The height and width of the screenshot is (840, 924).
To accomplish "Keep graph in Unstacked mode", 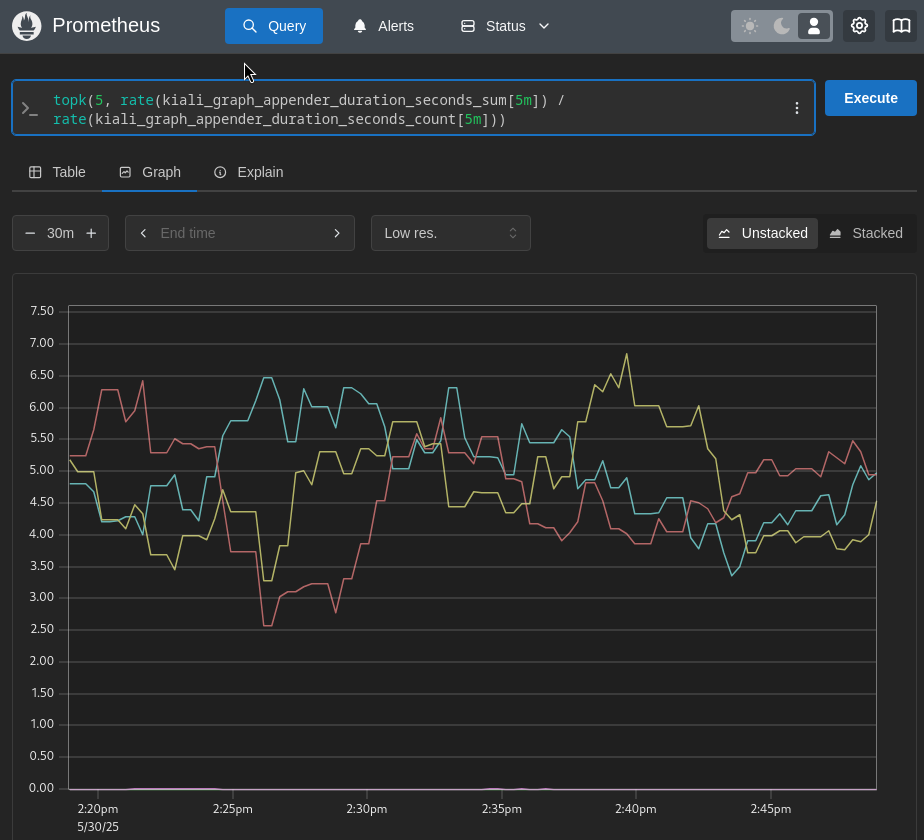I will pyautogui.click(x=762, y=233).
